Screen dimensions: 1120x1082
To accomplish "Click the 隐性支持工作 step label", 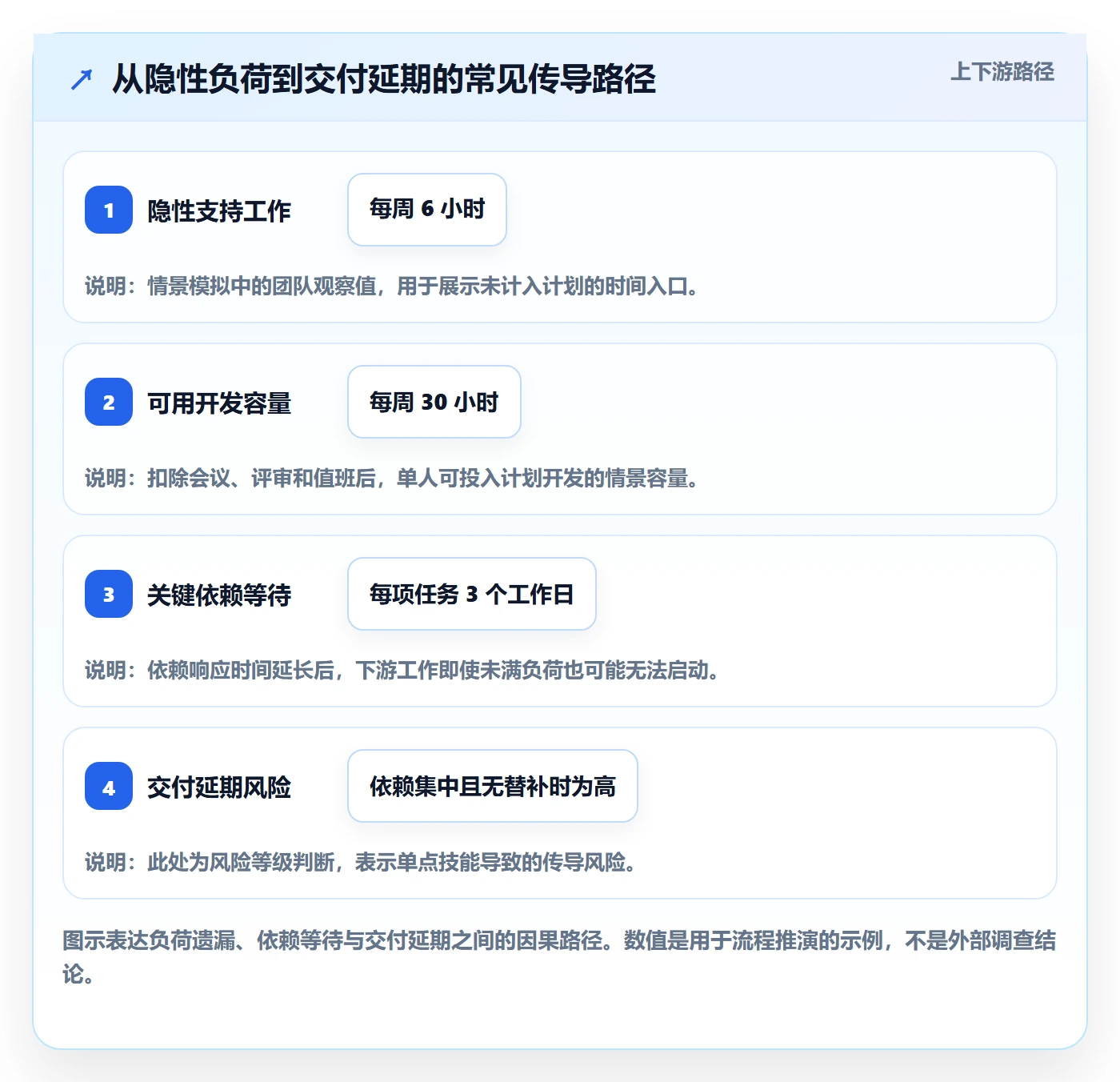I will pos(219,210).
